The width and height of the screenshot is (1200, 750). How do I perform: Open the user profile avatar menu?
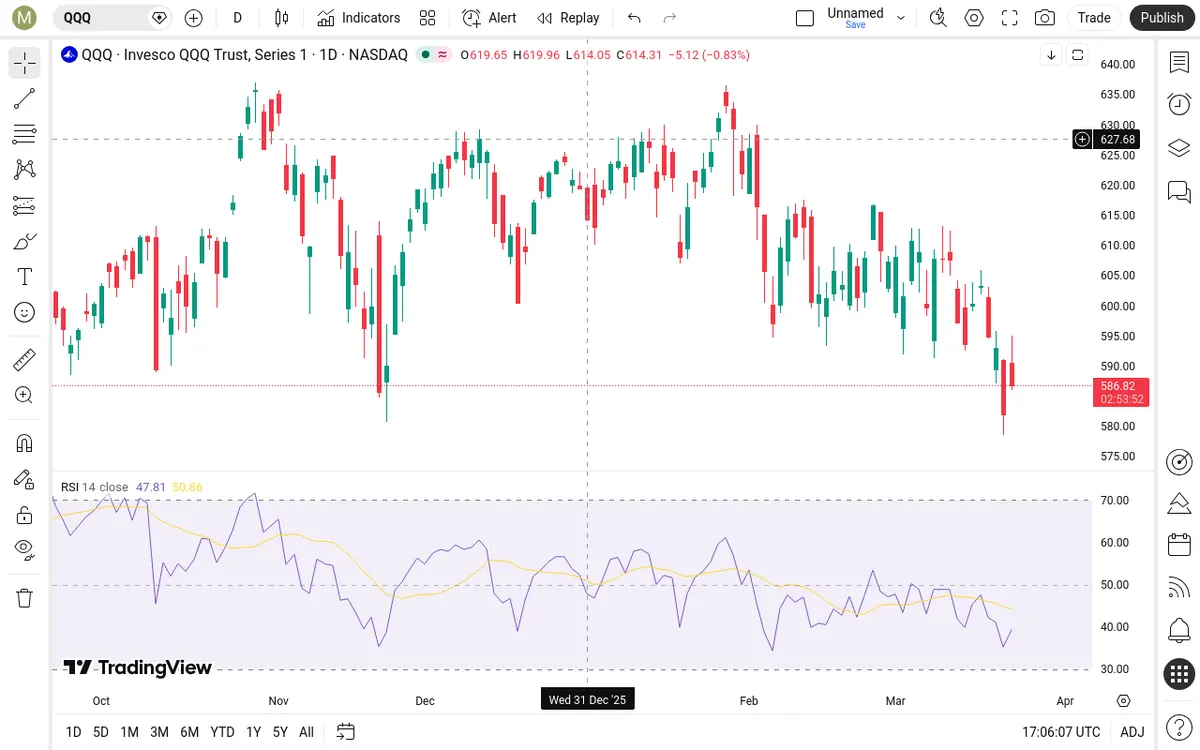click(x=25, y=17)
